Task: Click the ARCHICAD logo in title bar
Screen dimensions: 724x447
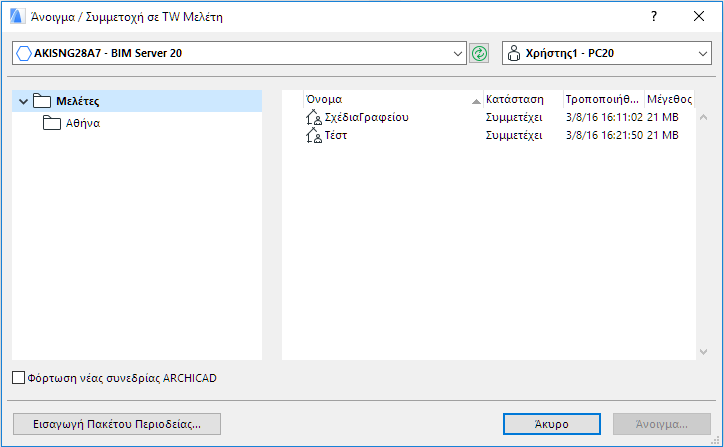Action: [17, 16]
